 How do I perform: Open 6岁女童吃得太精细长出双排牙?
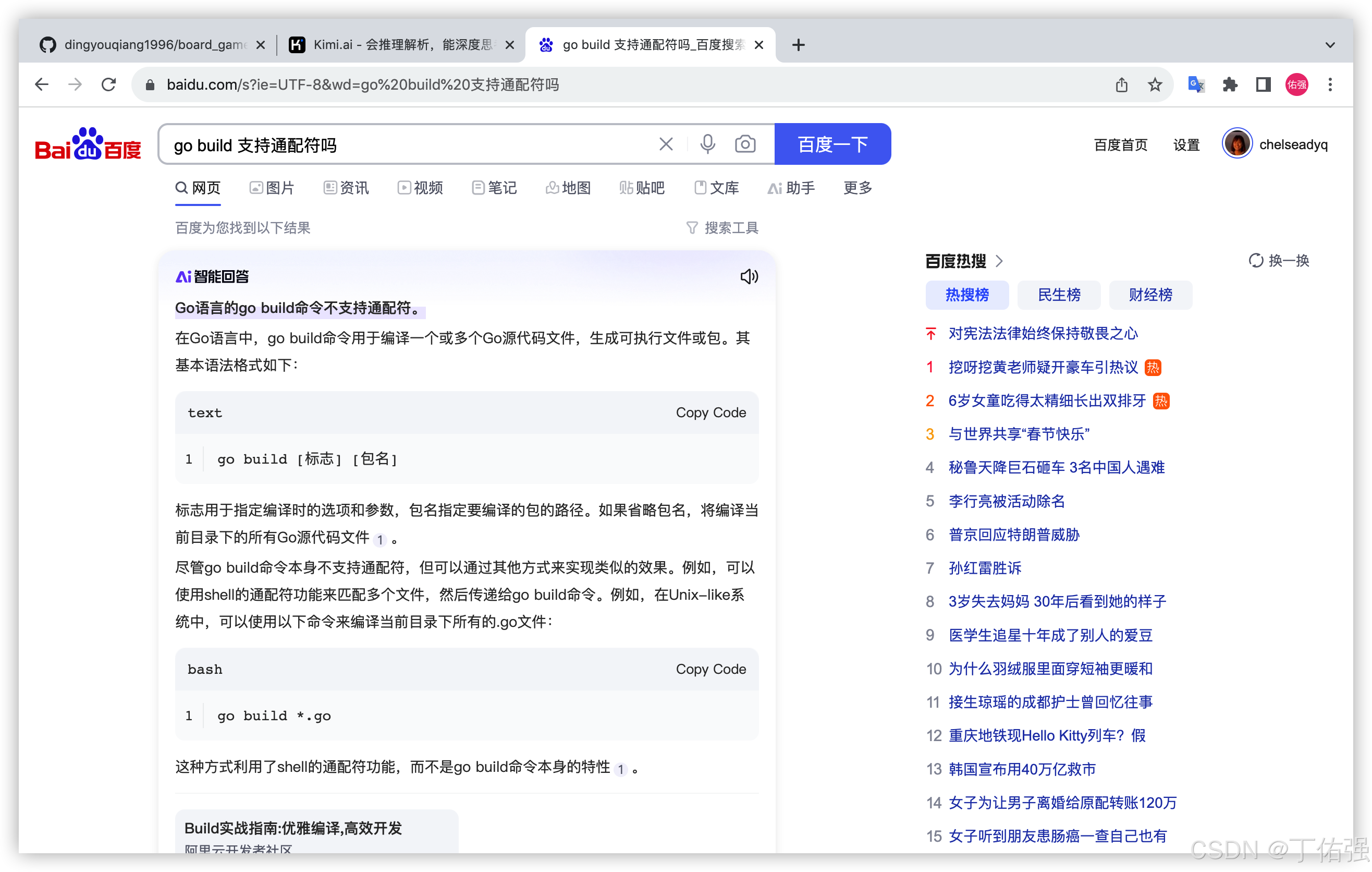1047,401
